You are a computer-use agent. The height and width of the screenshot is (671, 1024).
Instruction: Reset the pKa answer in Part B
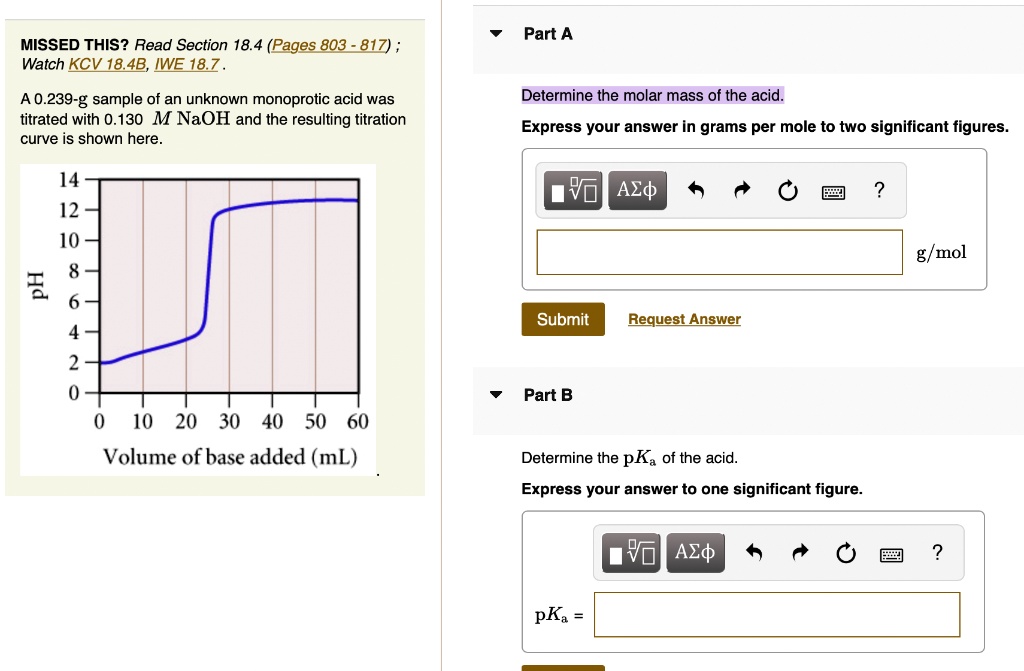pos(846,552)
